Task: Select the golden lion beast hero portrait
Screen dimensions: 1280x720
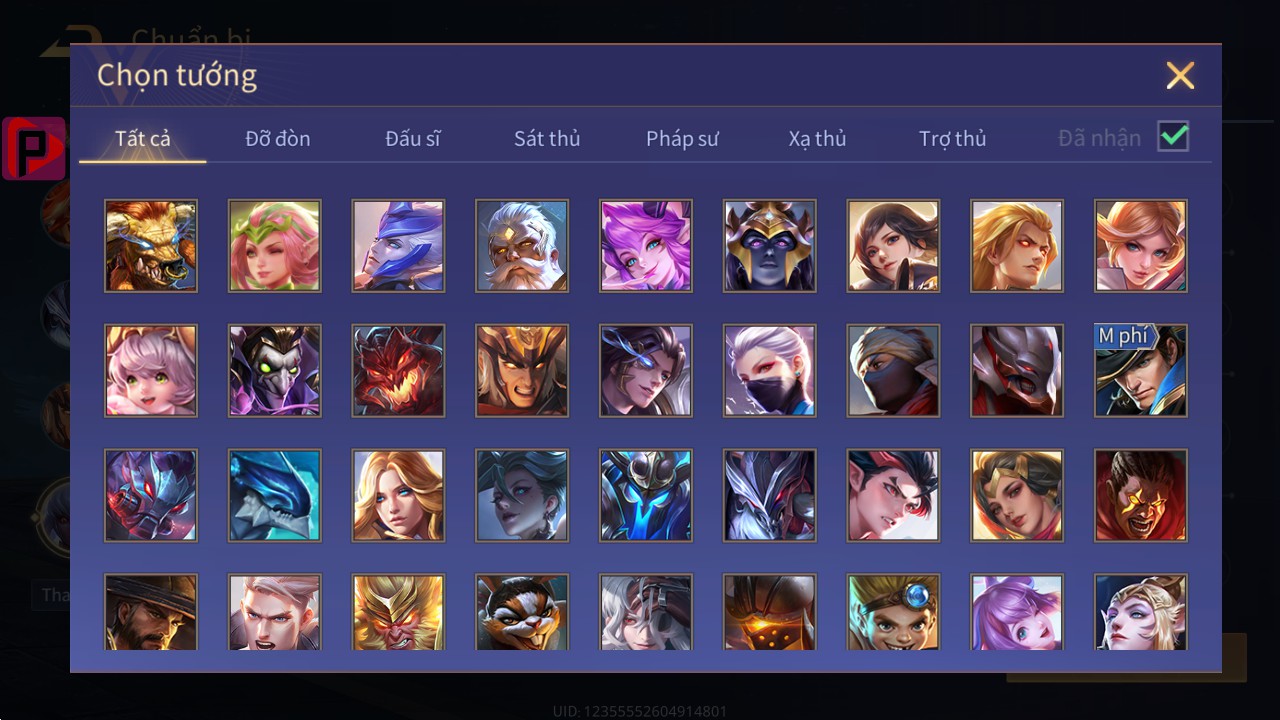Action: tap(151, 246)
